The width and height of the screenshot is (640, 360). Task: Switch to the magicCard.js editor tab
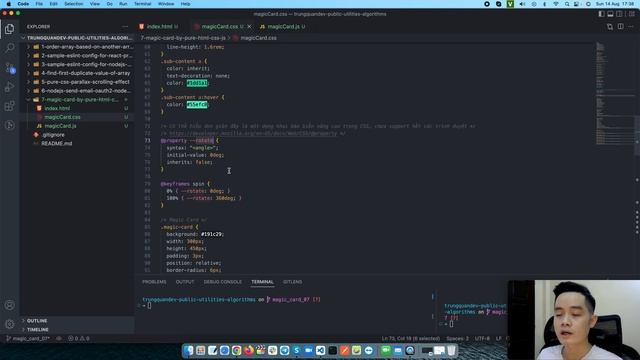(283, 27)
